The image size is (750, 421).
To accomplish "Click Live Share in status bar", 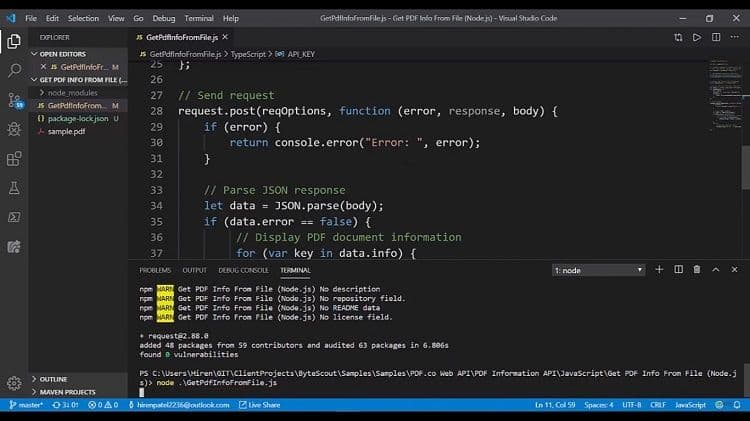I will coord(263,405).
